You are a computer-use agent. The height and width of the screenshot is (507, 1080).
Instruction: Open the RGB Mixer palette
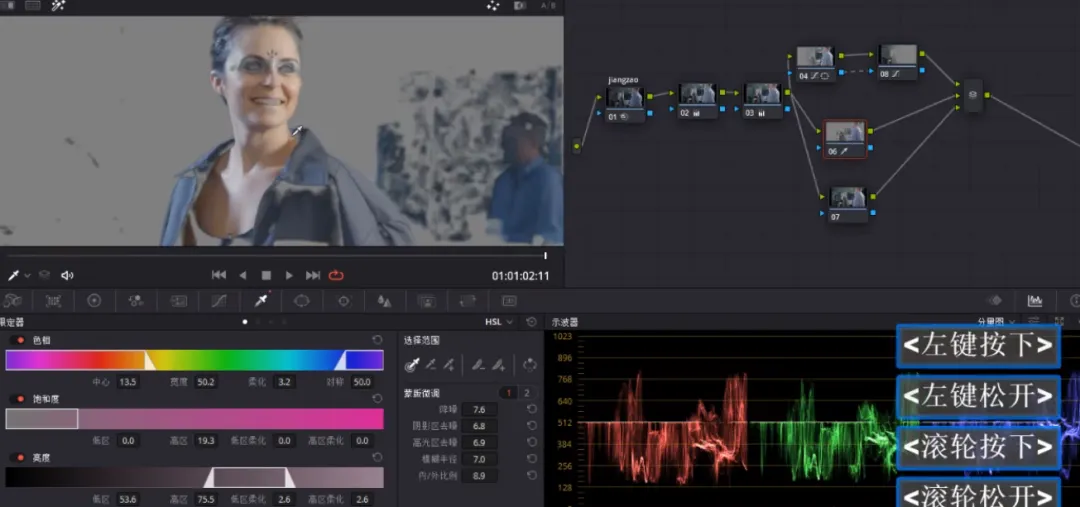tap(136, 301)
